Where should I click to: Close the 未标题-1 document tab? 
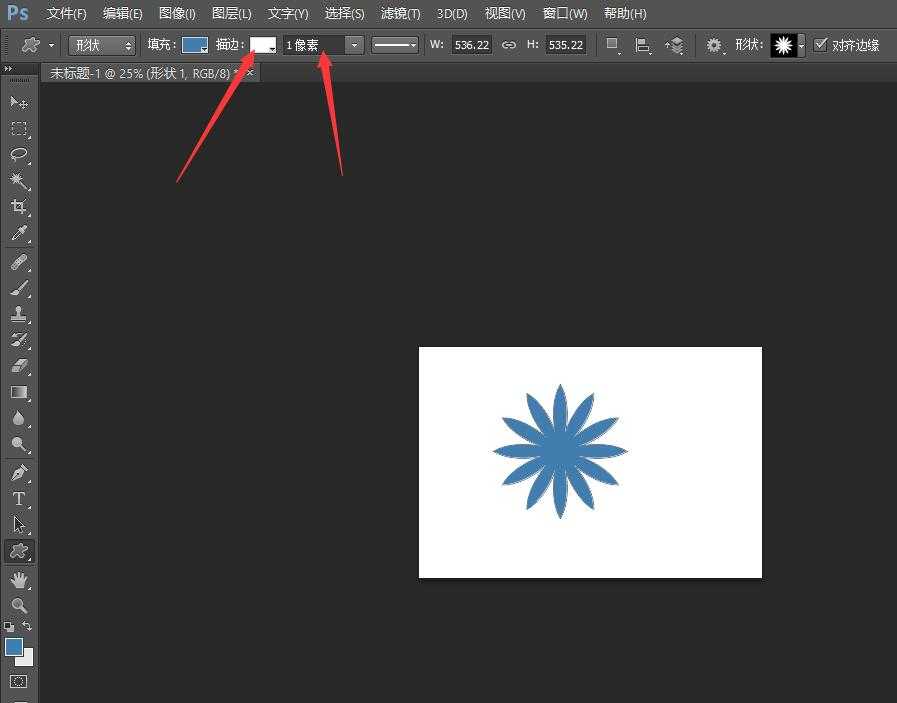[x=250, y=72]
